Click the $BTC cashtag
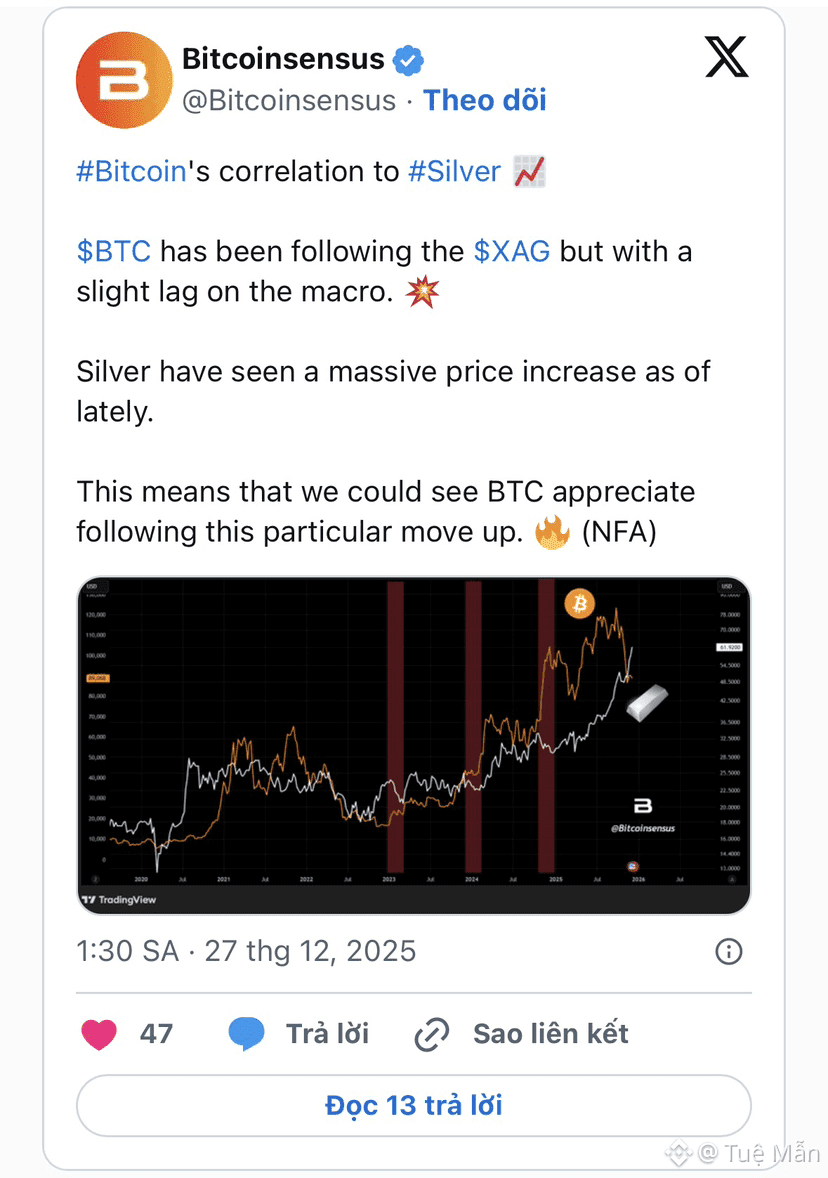 (x=113, y=250)
